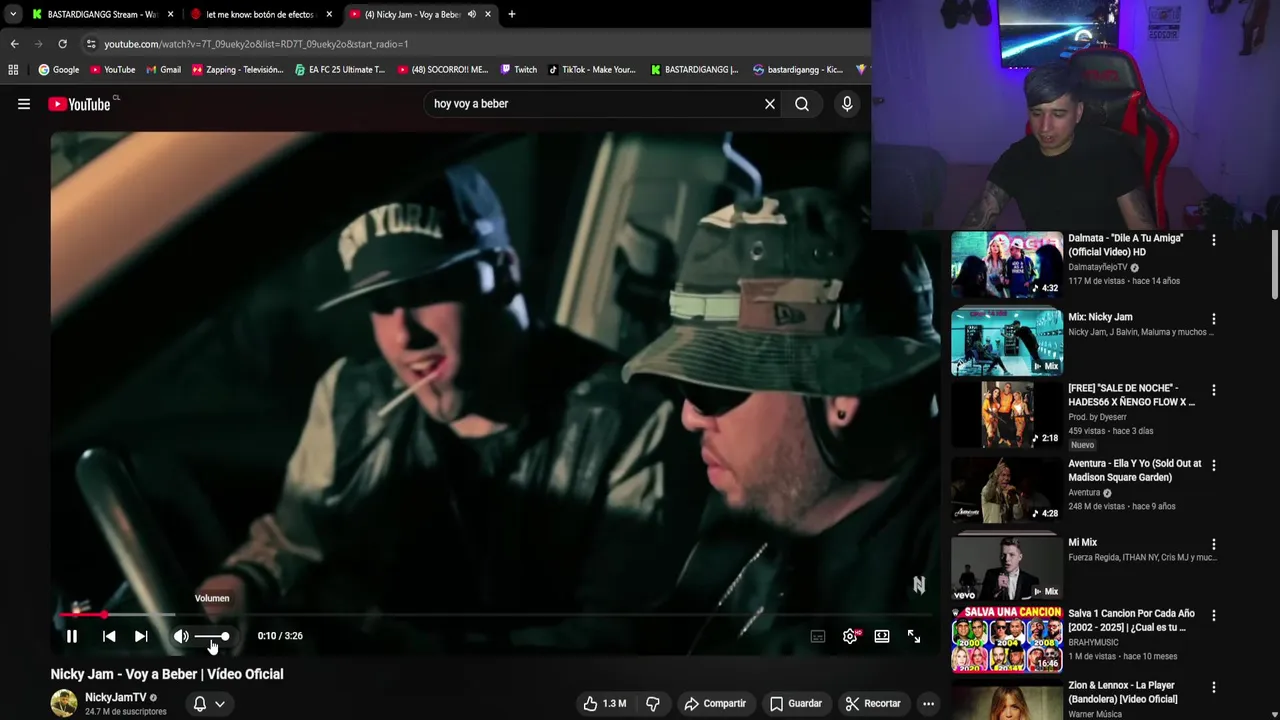Viewport: 1280px width, 720px height.
Task: Run the search with magnifier button
Action: tap(802, 104)
